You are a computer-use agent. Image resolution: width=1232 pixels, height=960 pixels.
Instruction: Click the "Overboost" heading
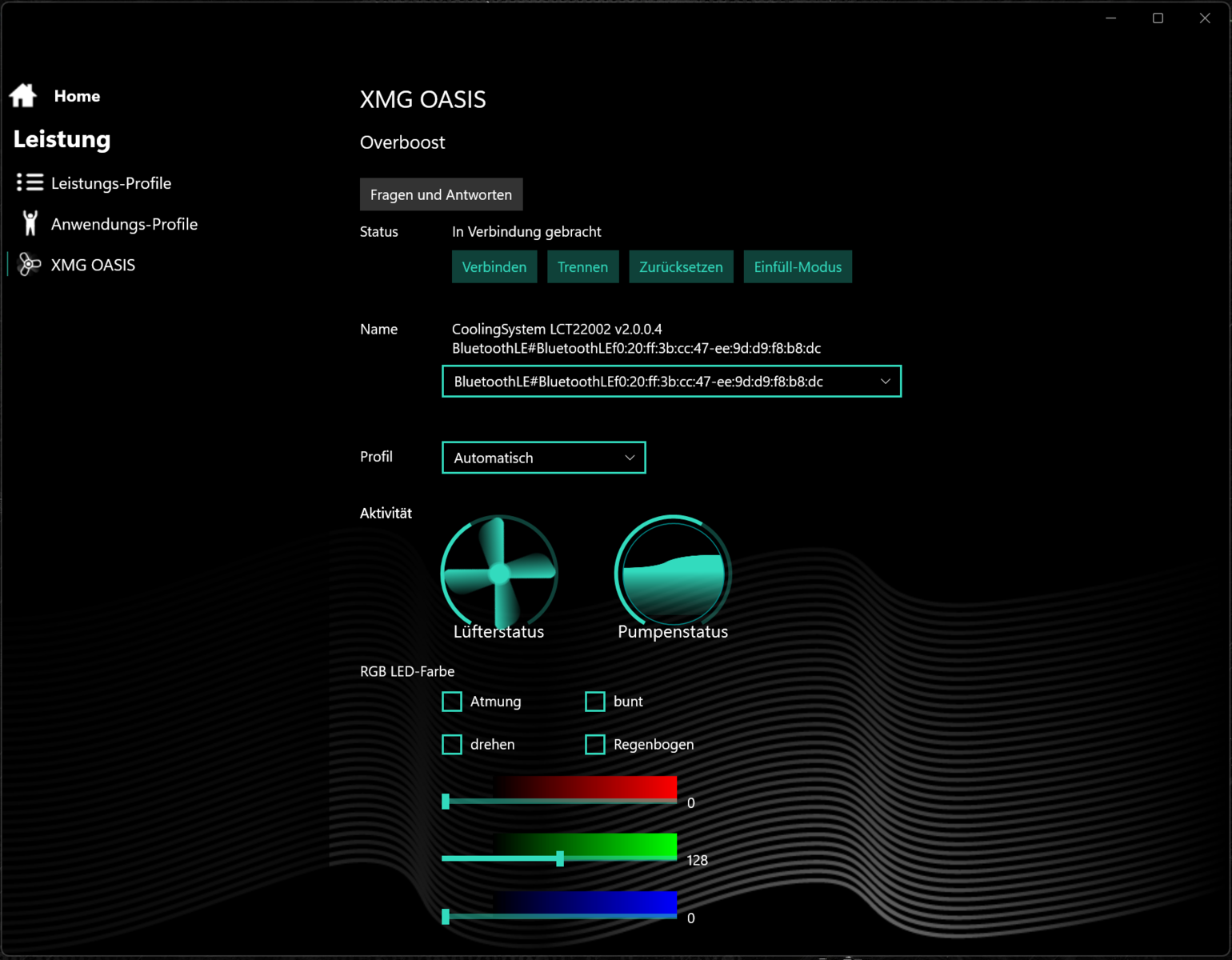pos(402,142)
